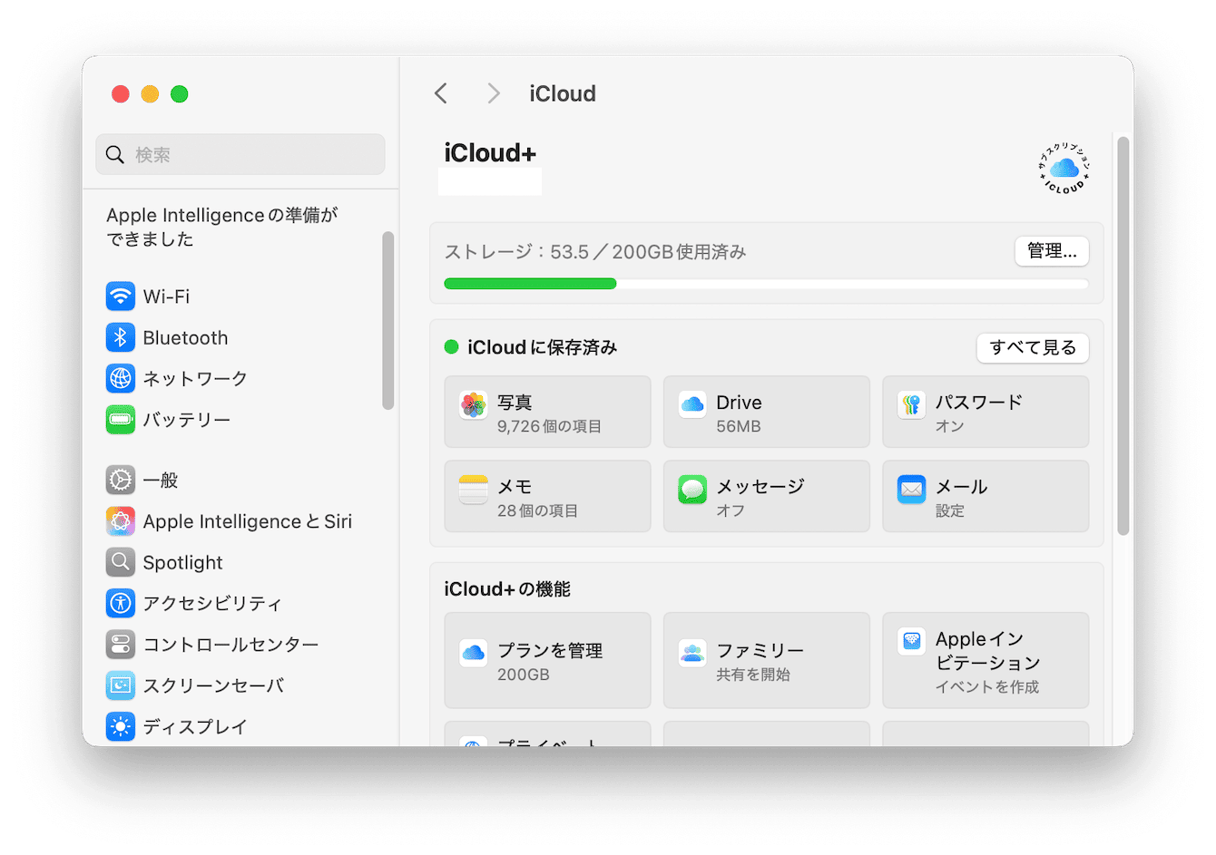
Task: Select コントロールセンター in the sidebar
Action: click(x=120, y=644)
